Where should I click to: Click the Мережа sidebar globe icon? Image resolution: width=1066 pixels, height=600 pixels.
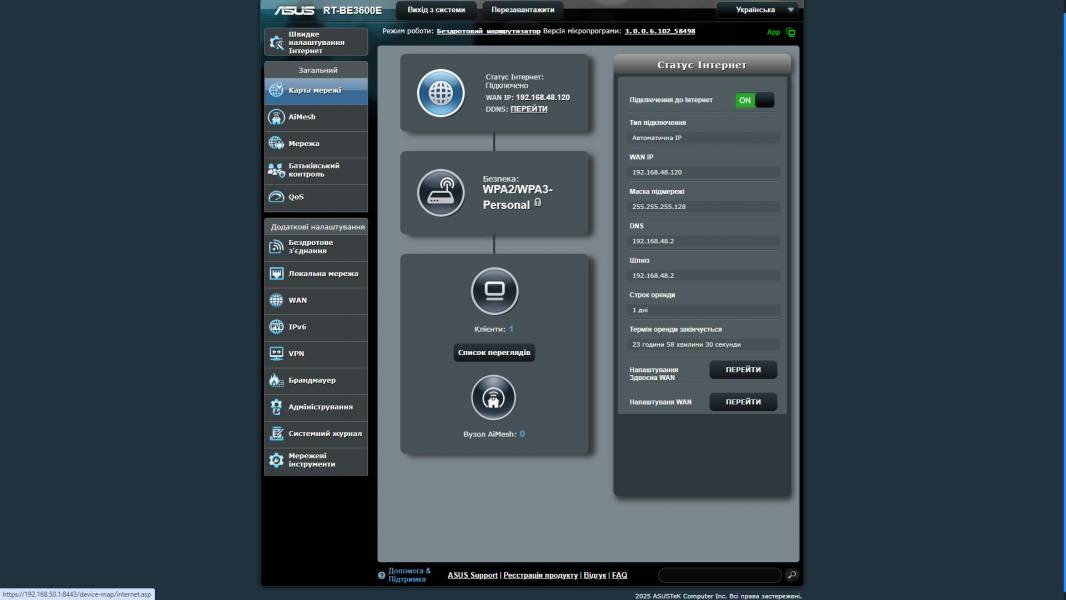click(276, 143)
